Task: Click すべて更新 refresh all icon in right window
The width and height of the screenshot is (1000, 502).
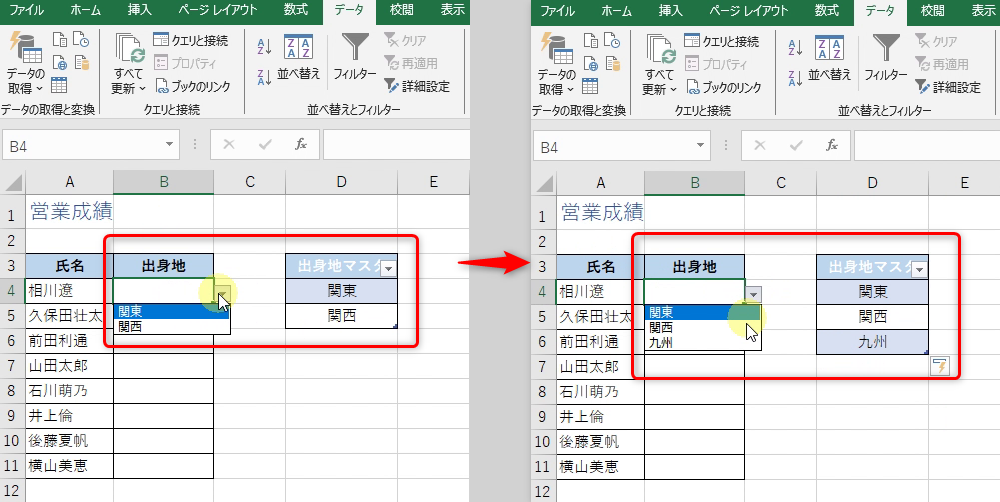Action: [x=659, y=60]
